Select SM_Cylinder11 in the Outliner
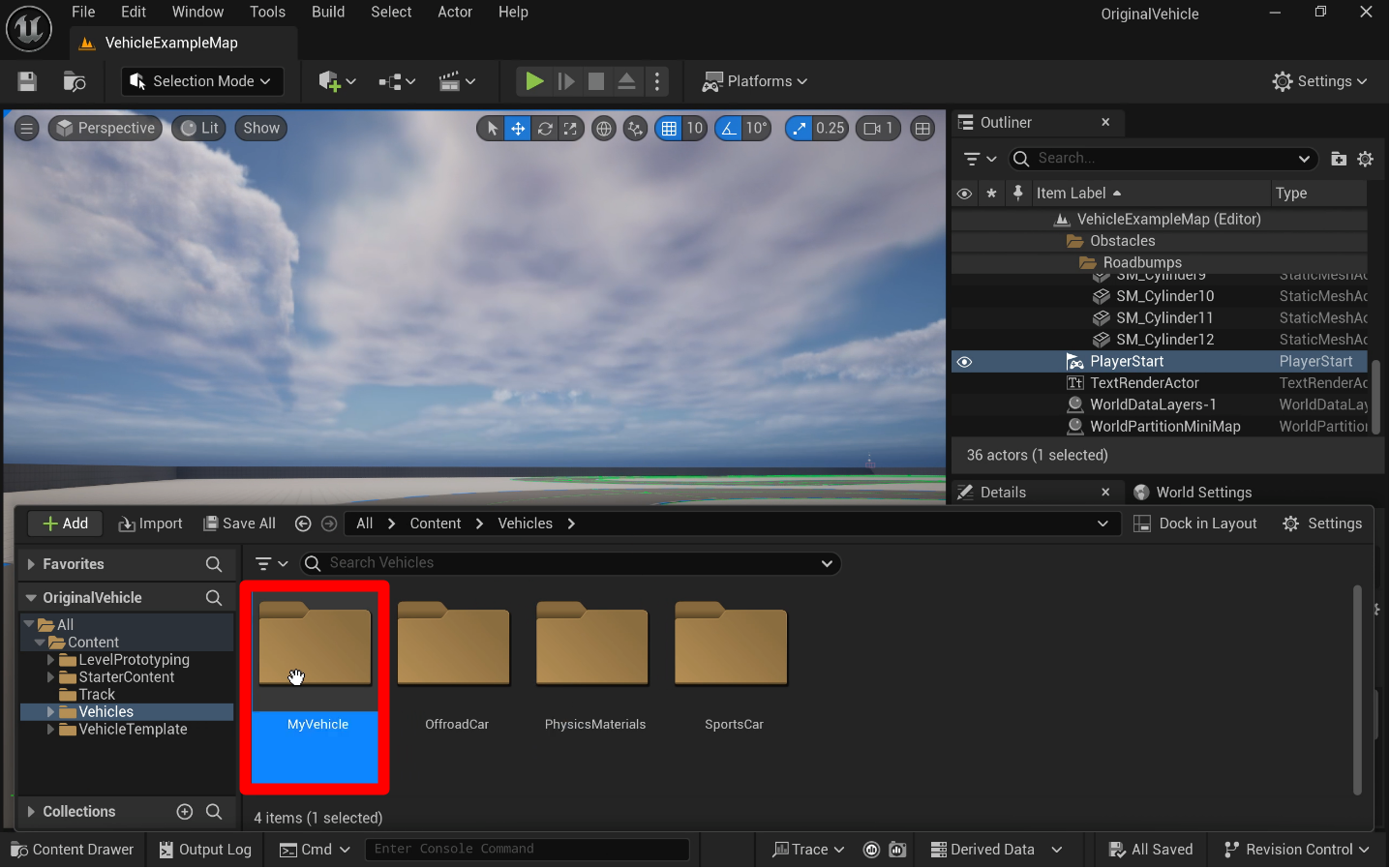Image resolution: width=1390 pixels, height=868 pixels. tap(1164, 317)
